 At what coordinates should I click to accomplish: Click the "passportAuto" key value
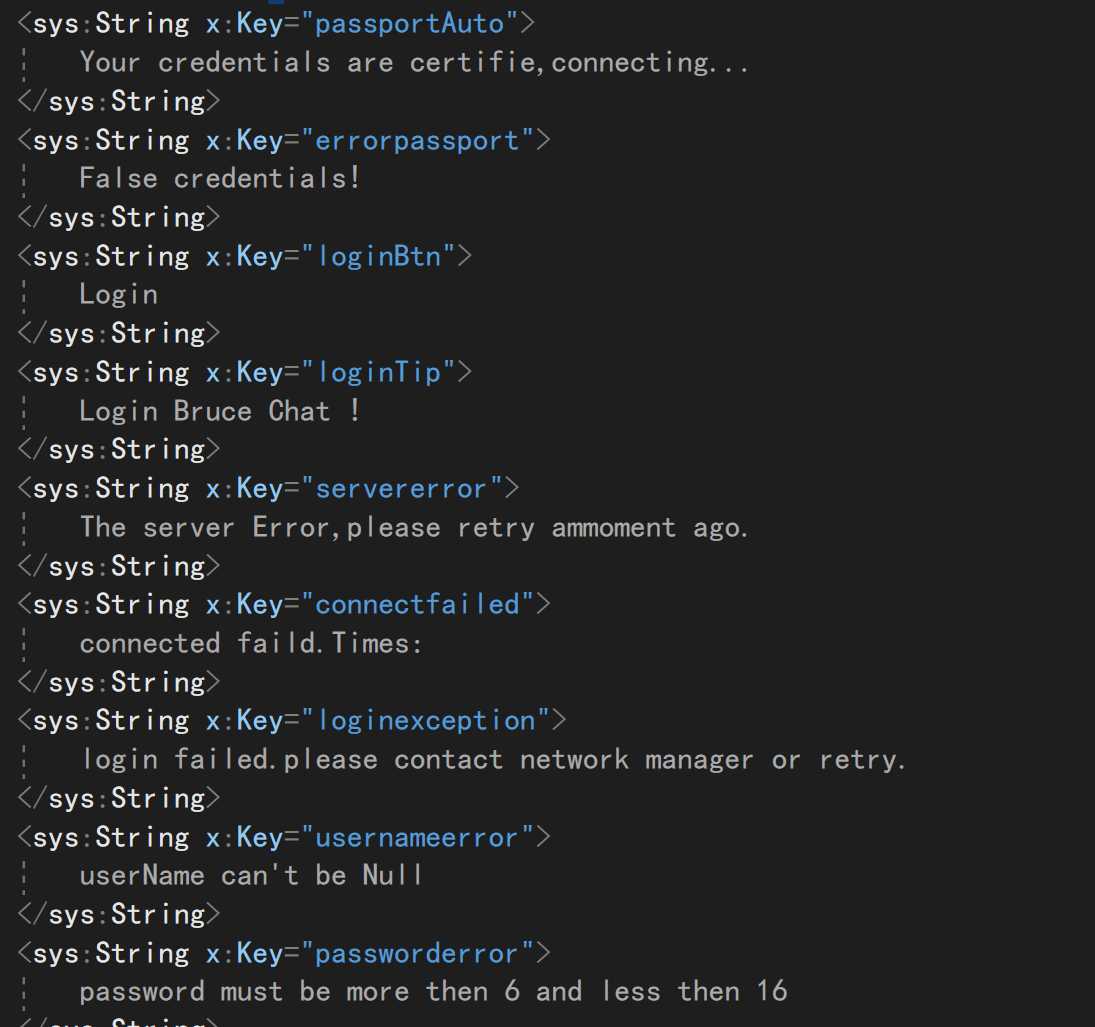[x=409, y=23]
